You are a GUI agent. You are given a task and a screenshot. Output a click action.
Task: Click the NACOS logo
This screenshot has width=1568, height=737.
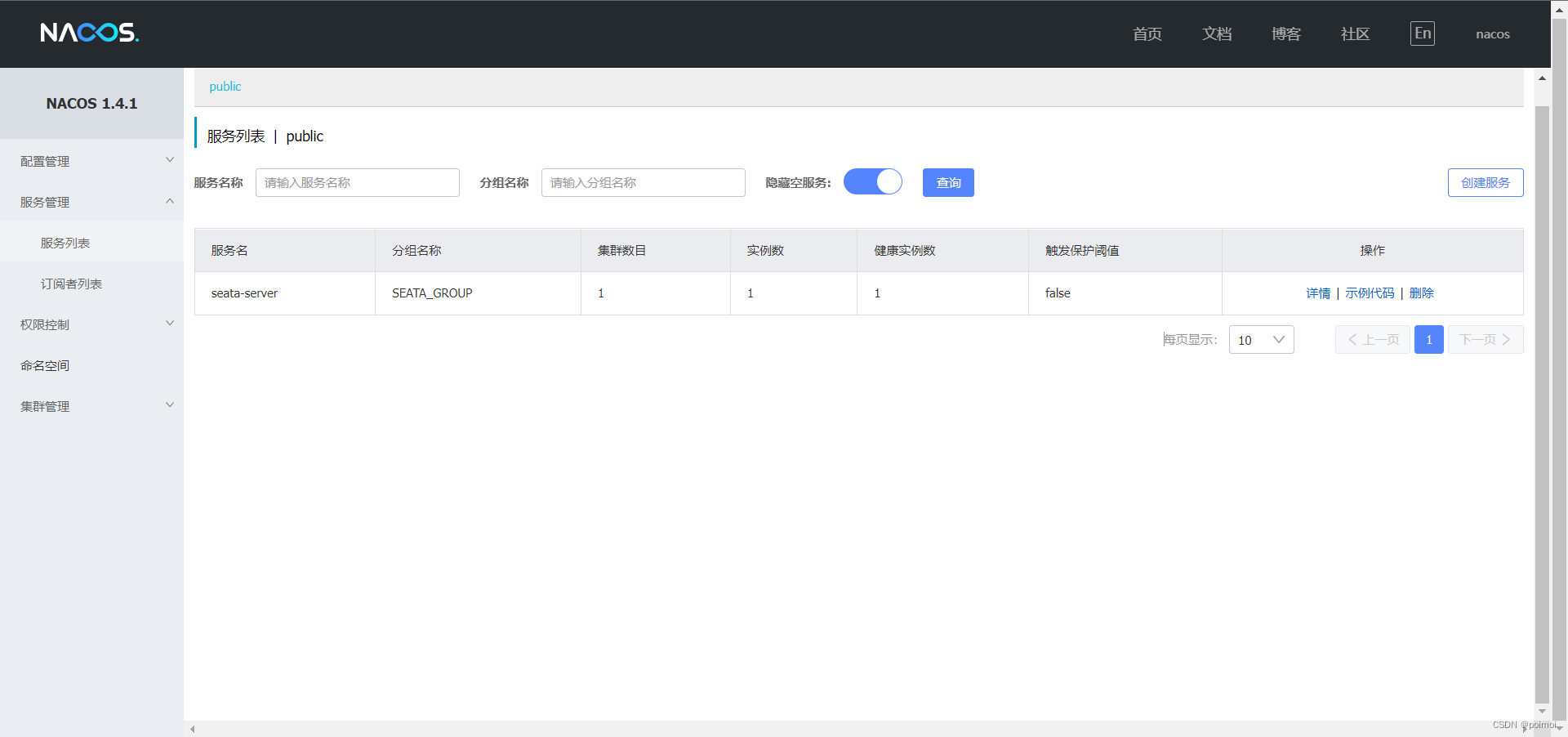click(90, 33)
